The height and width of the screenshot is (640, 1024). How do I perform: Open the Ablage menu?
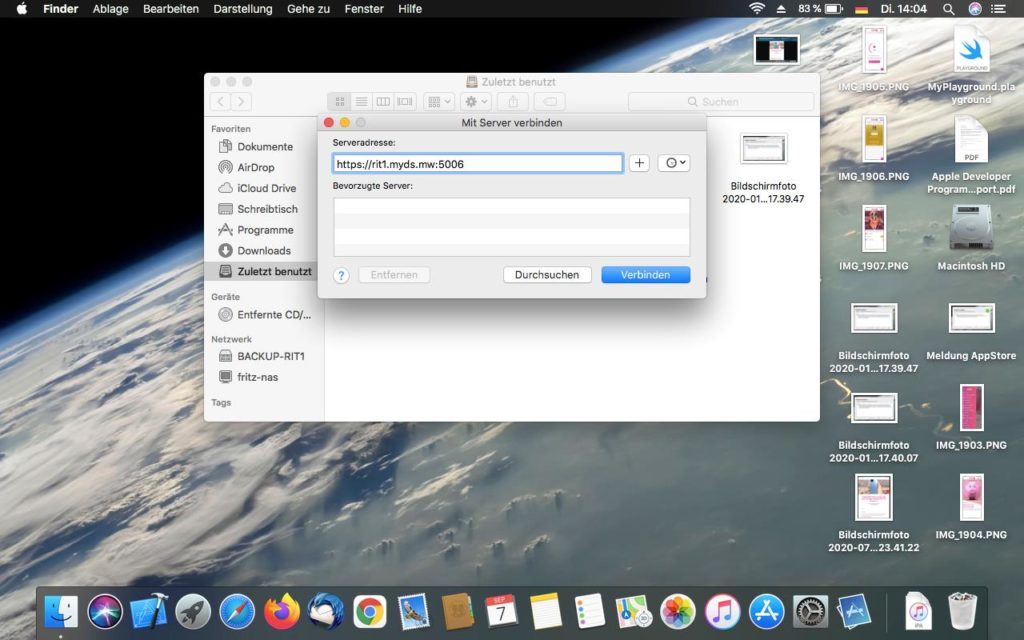pyautogui.click(x=110, y=8)
